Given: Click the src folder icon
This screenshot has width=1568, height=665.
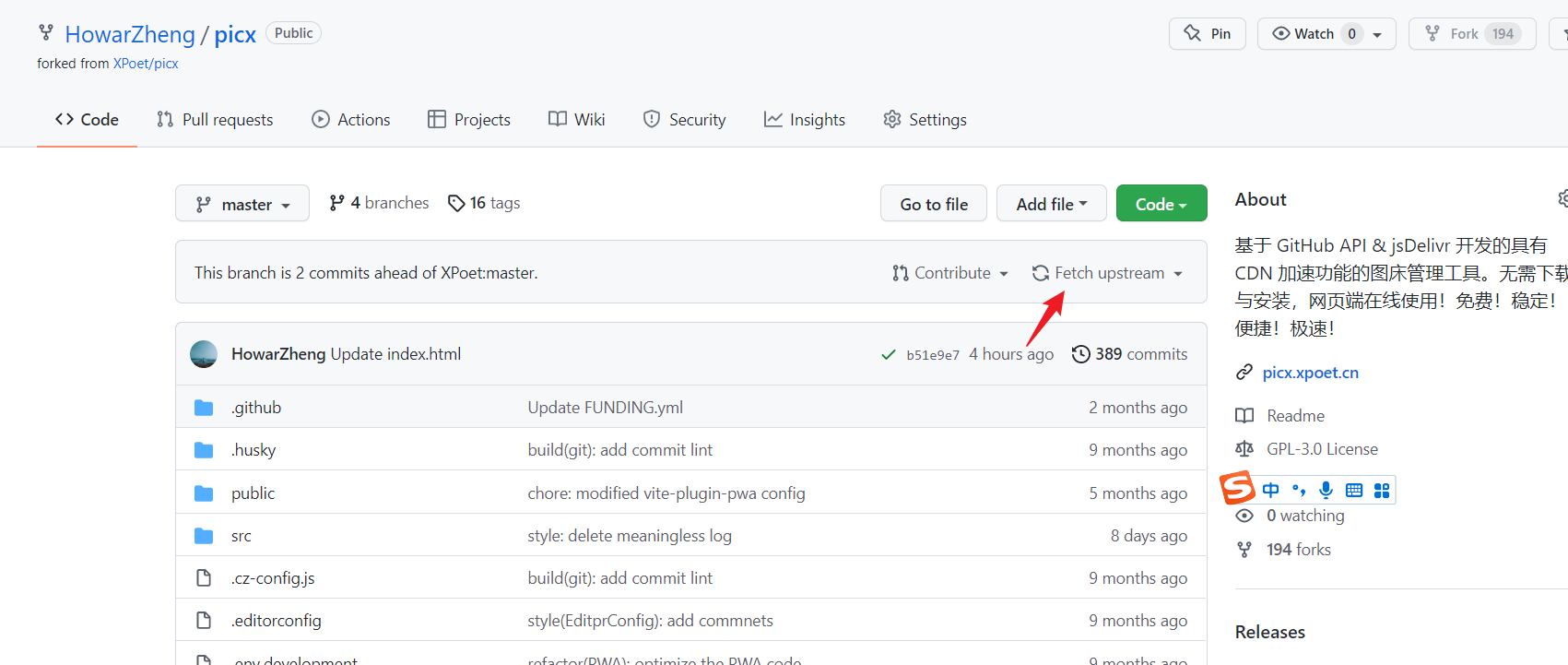Looking at the screenshot, I should [x=204, y=536].
